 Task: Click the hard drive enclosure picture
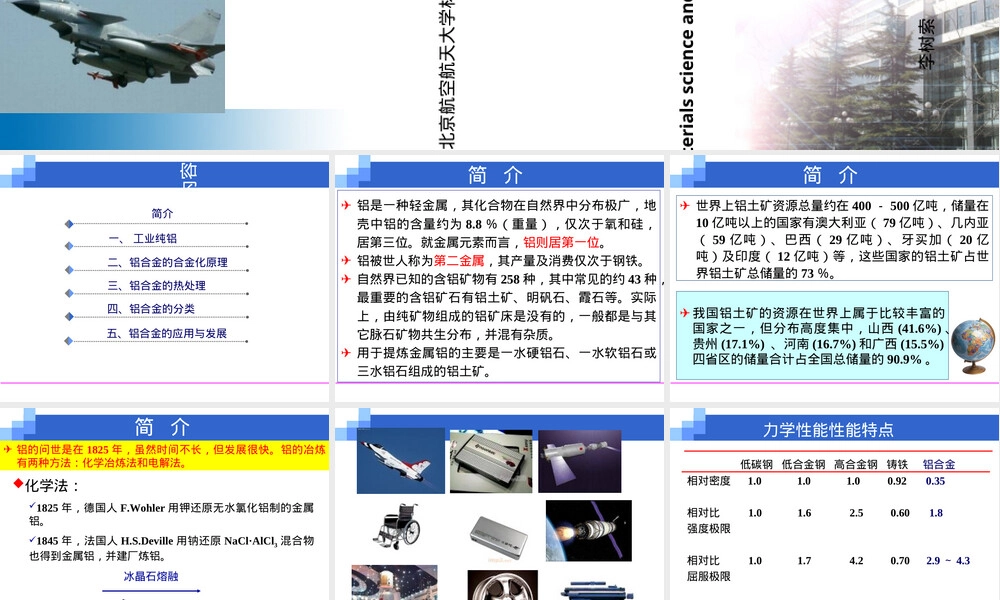point(491,461)
